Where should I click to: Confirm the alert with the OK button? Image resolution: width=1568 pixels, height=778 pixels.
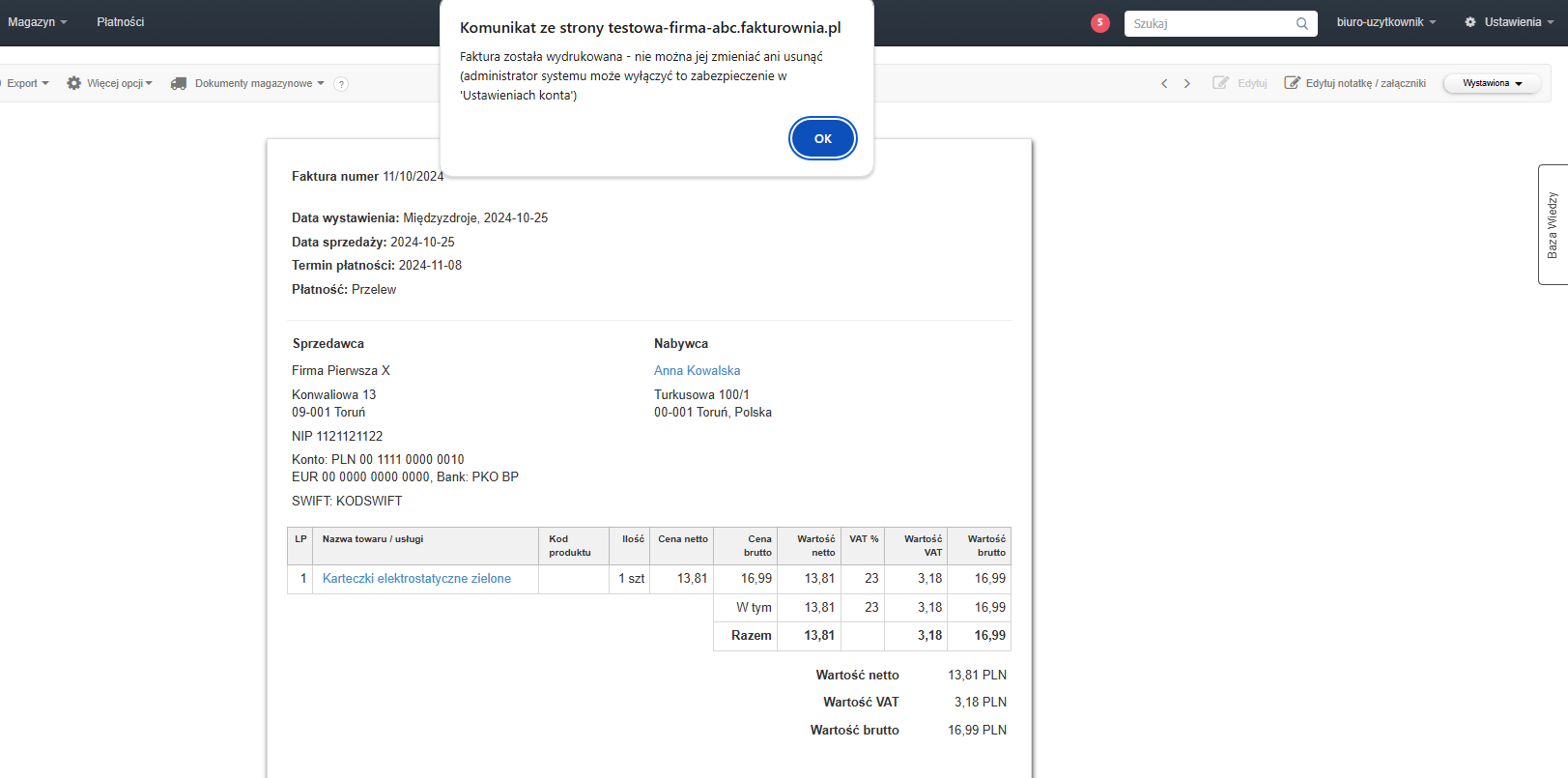pos(822,138)
